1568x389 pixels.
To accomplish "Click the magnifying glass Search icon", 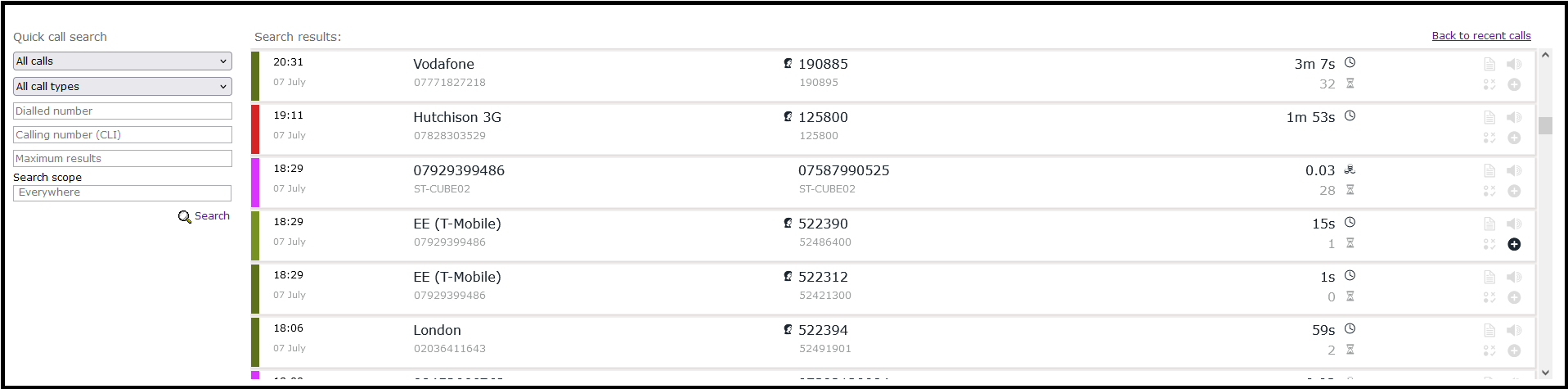I will click(185, 216).
